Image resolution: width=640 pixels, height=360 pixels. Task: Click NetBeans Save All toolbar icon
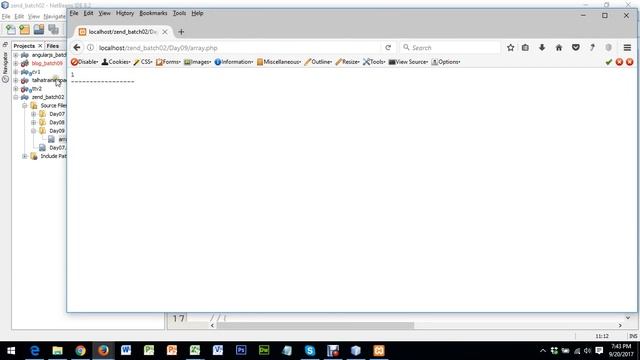coord(53,29)
